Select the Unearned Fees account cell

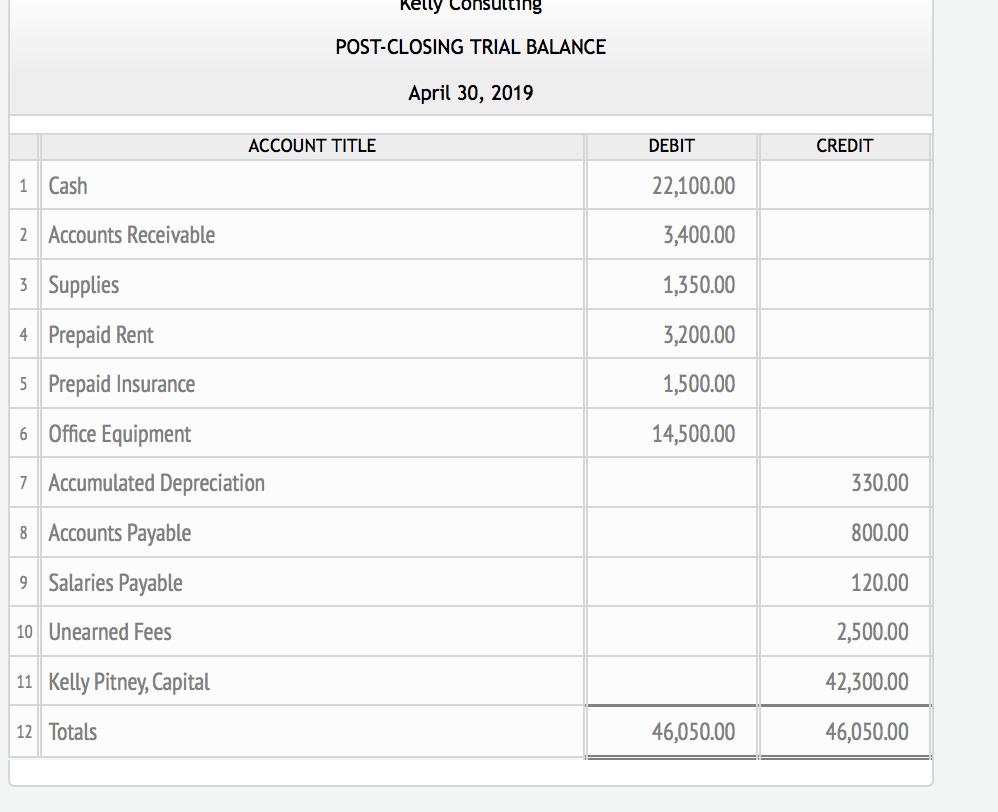coord(312,632)
